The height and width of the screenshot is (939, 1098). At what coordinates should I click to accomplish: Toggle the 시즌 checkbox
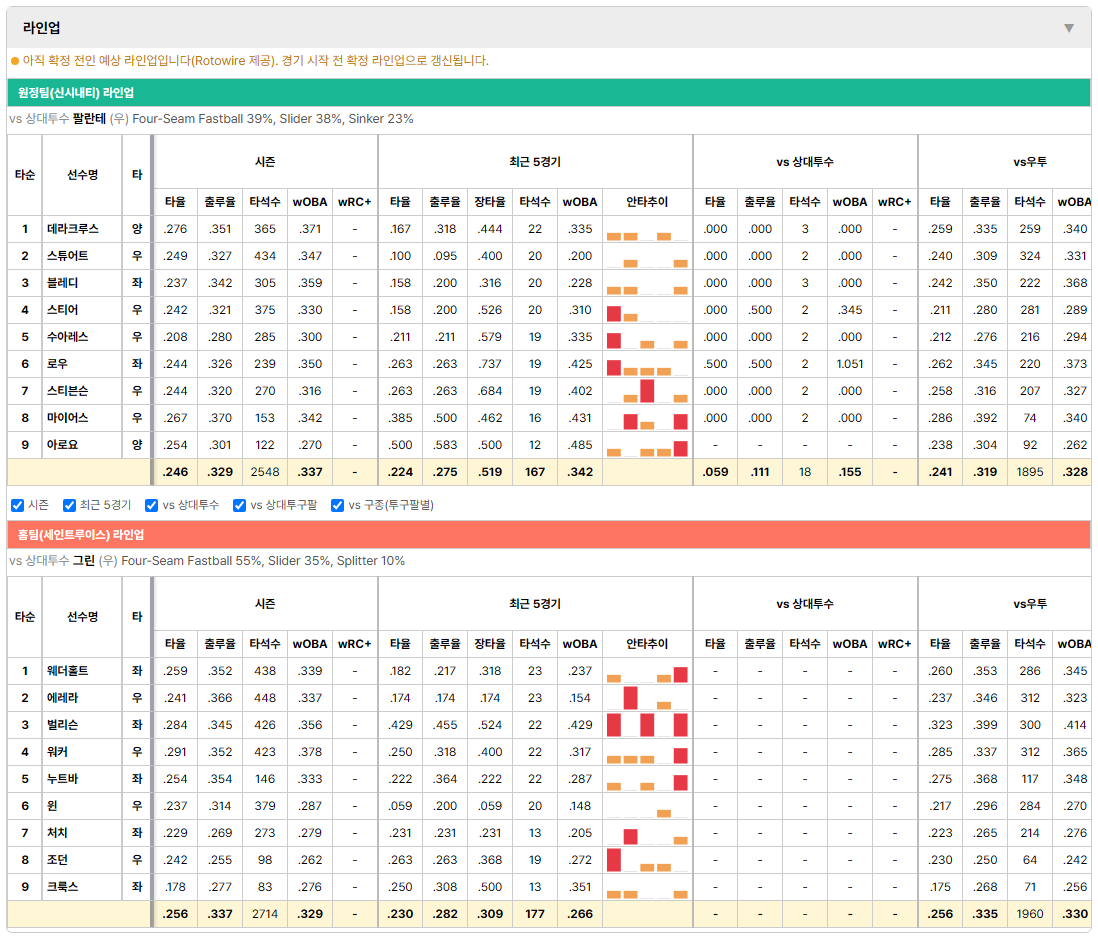pos(18,505)
